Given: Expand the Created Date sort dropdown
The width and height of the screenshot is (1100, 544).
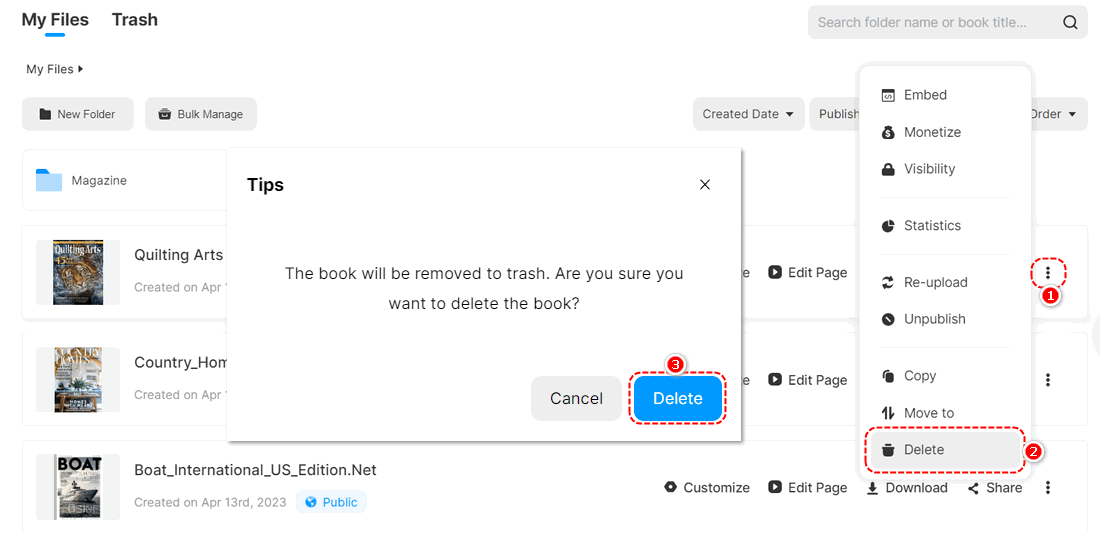Looking at the screenshot, I should pos(749,114).
